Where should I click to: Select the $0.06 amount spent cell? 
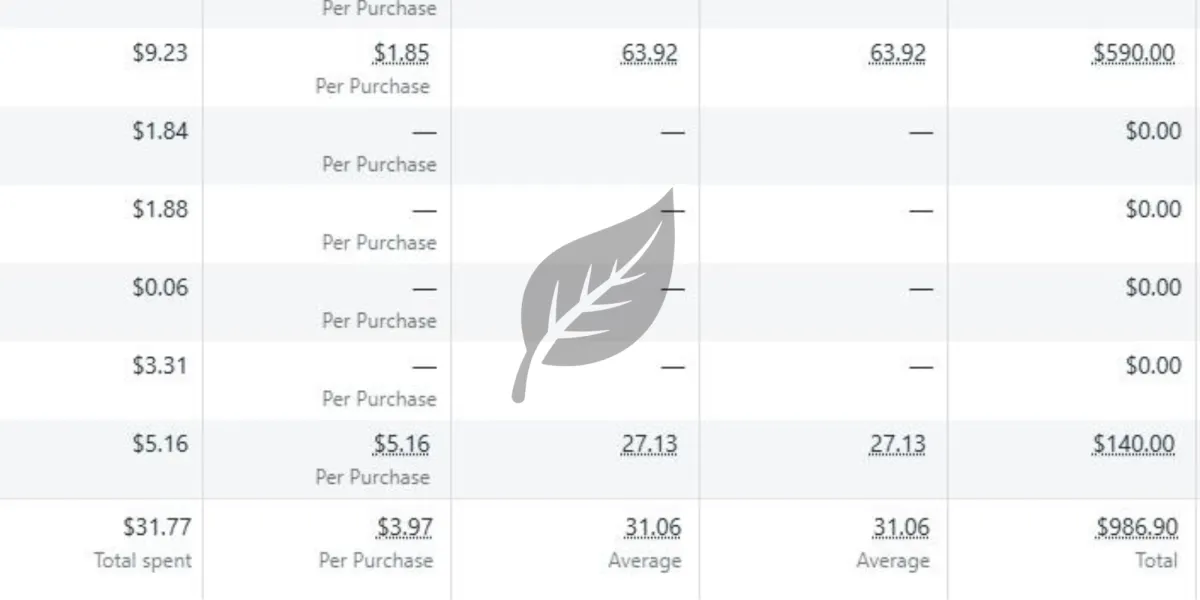(x=160, y=287)
